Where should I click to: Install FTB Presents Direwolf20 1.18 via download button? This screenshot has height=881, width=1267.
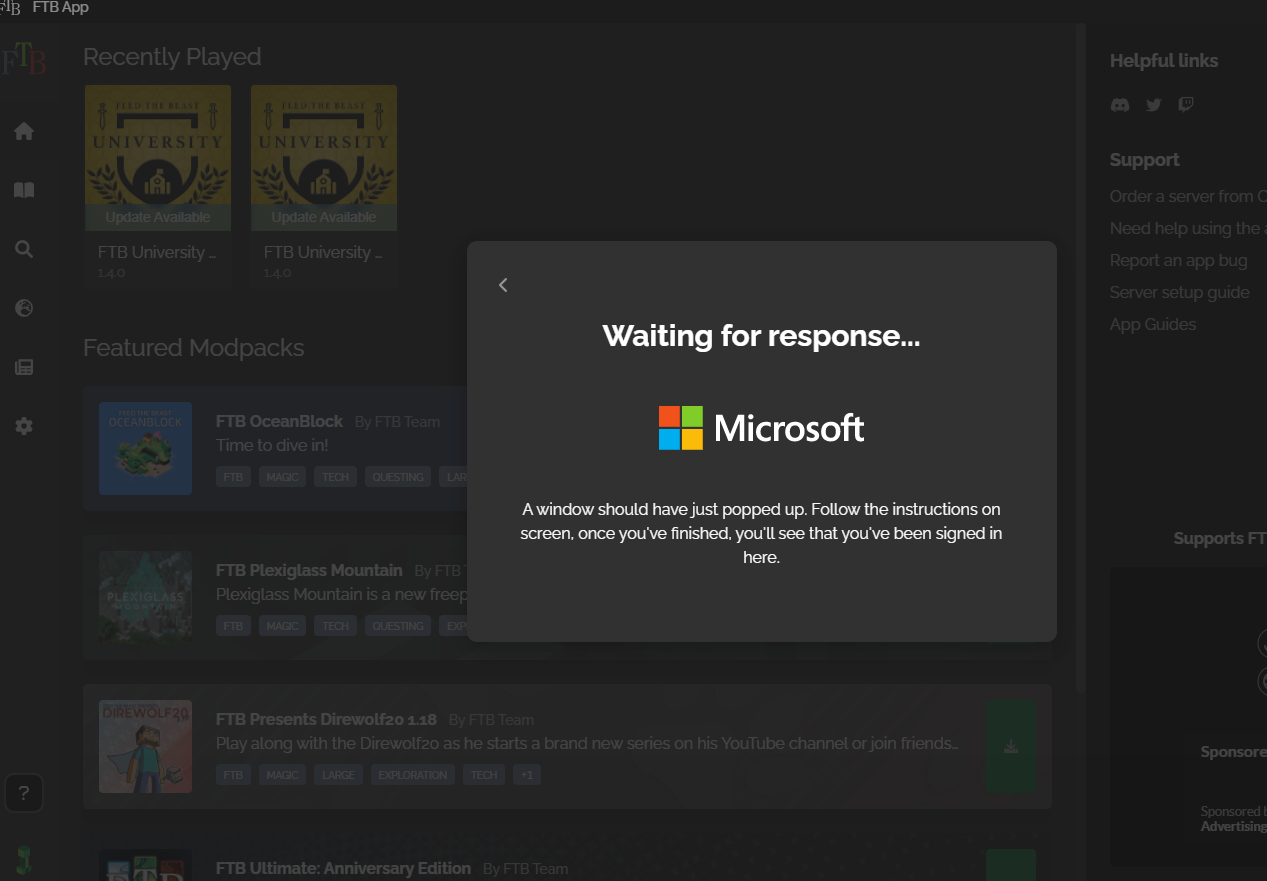(1011, 747)
